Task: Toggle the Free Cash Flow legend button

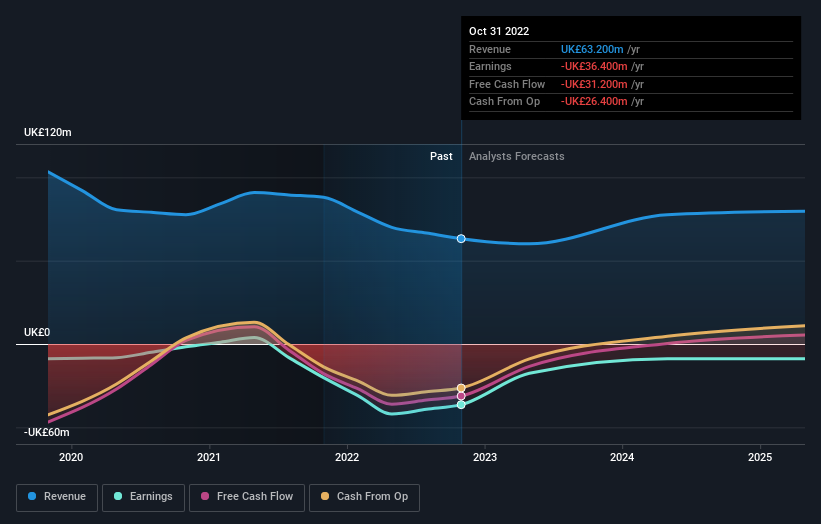Action: click(x=247, y=497)
